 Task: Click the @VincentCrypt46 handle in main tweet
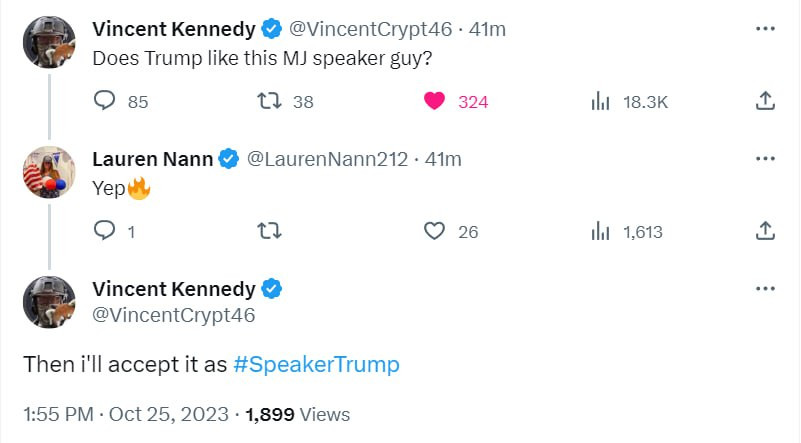click(x=173, y=315)
